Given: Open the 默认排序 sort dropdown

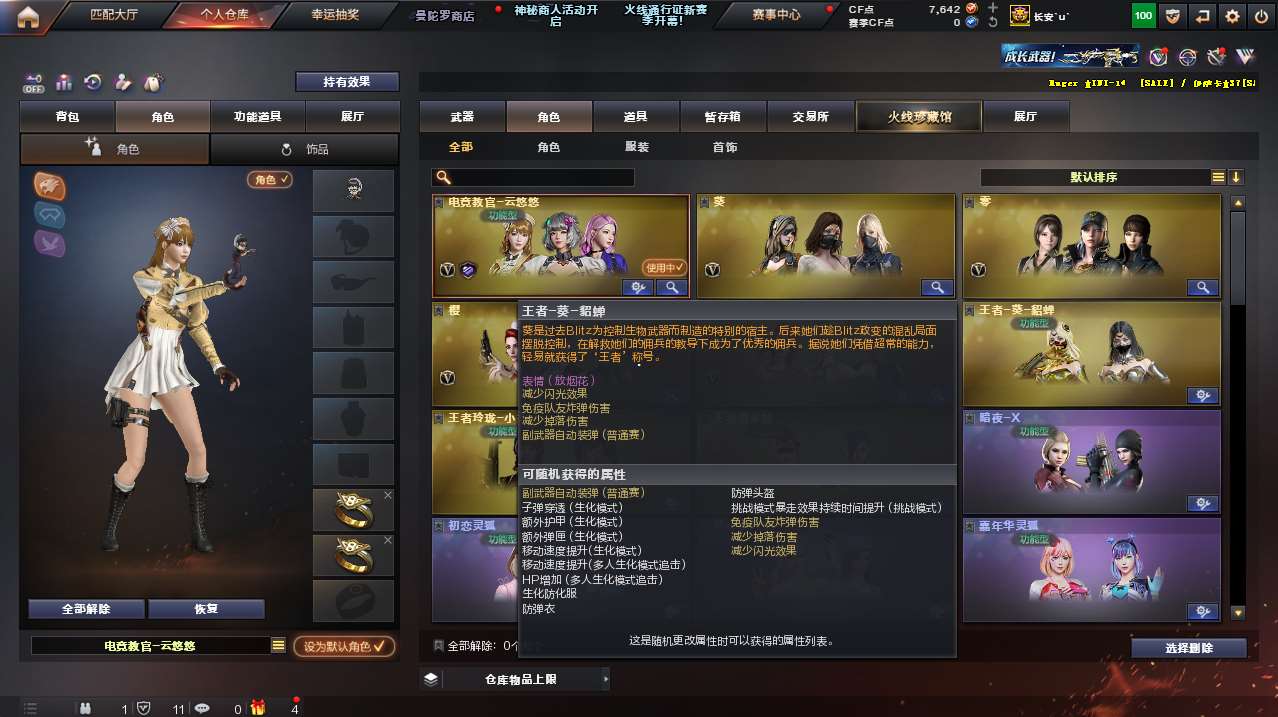Looking at the screenshot, I should 1096,177.
